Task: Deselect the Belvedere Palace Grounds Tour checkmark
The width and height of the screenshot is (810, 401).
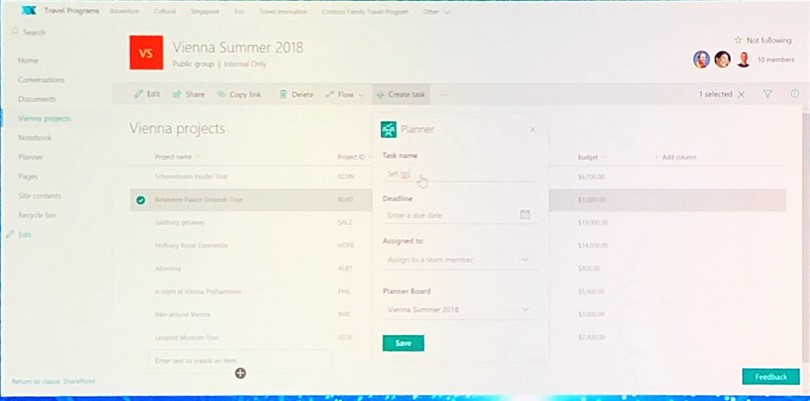Action: [x=141, y=200]
